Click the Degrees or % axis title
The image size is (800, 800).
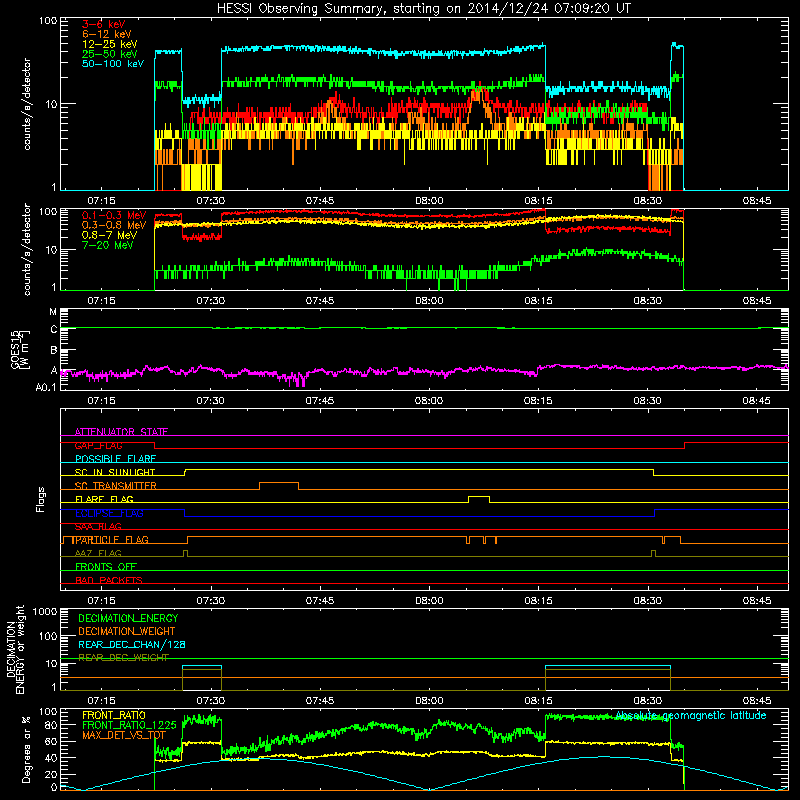click(x=26, y=749)
